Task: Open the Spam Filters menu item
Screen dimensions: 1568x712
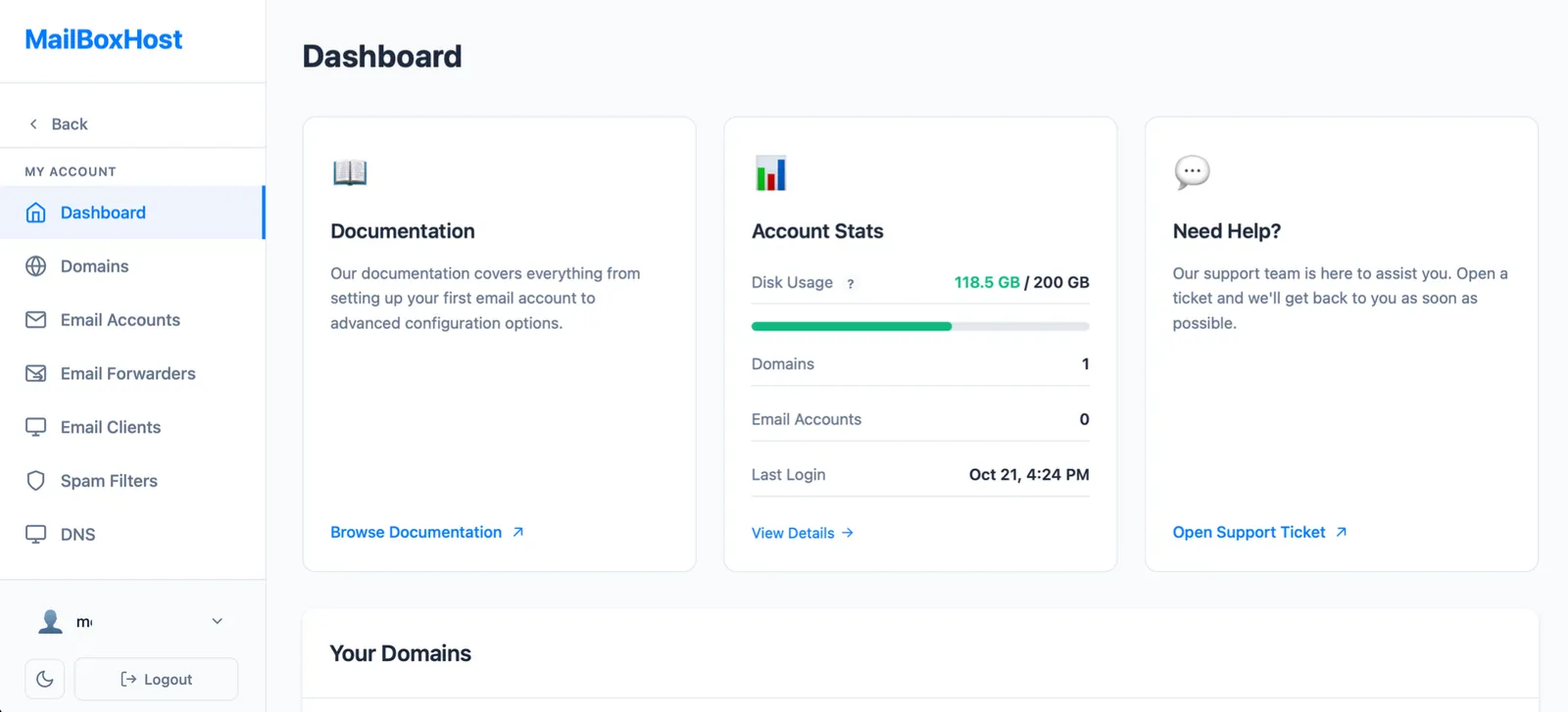Action: (x=132, y=481)
